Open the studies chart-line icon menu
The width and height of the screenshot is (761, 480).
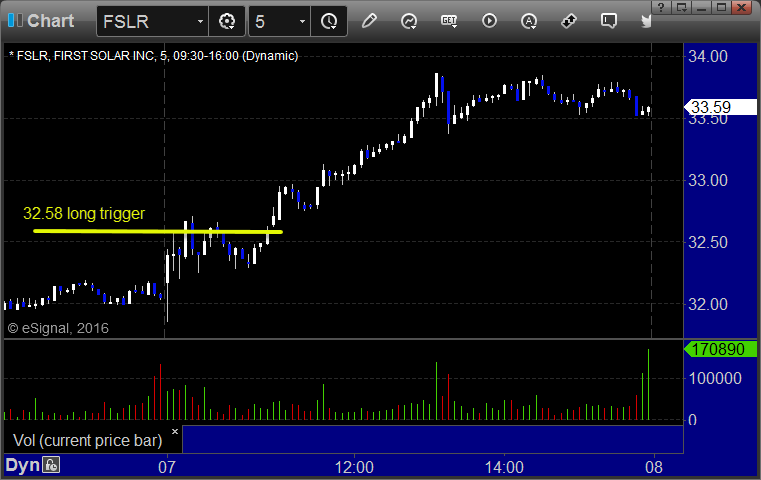tap(409, 21)
